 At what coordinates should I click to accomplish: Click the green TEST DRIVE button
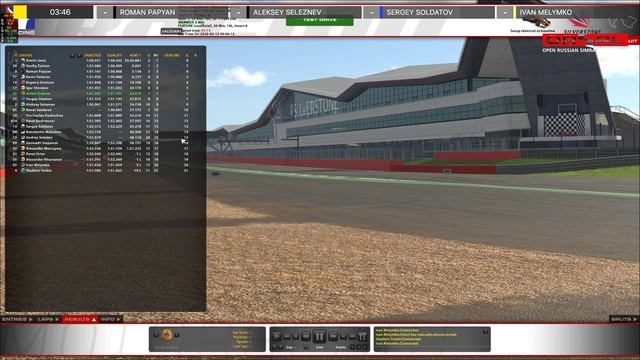320,20
